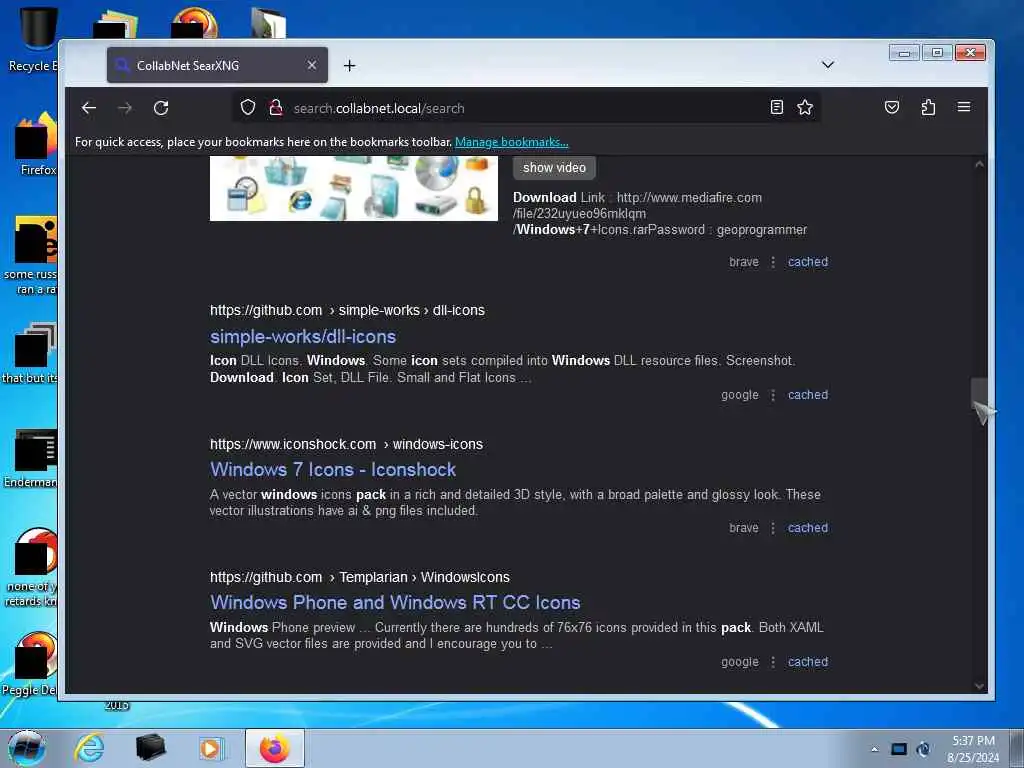This screenshot has width=1024, height=768.
Task: Click the iconshock.com URL text
Action: click(346, 444)
